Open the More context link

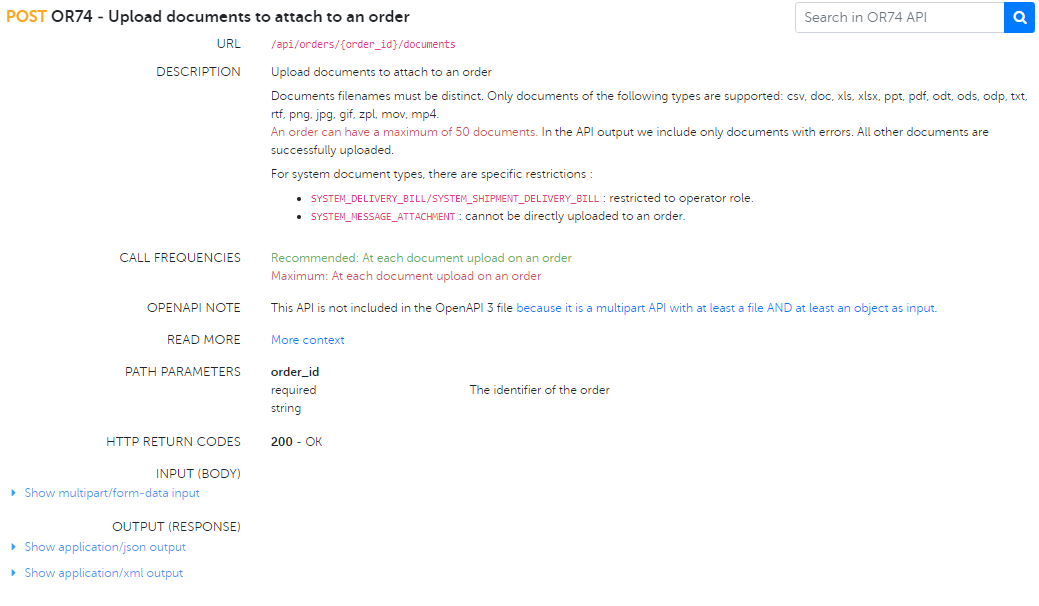[x=307, y=340]
